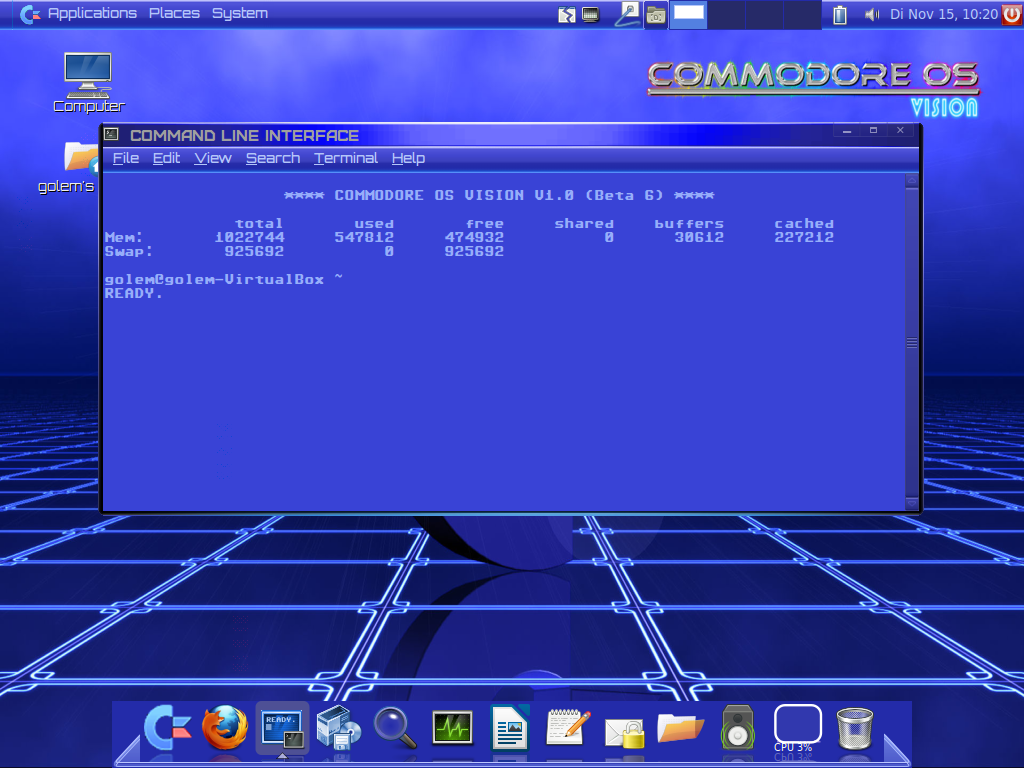Click the terminal vertical scrollbar handle
The image size is (1024, 768).
(912, 343)
